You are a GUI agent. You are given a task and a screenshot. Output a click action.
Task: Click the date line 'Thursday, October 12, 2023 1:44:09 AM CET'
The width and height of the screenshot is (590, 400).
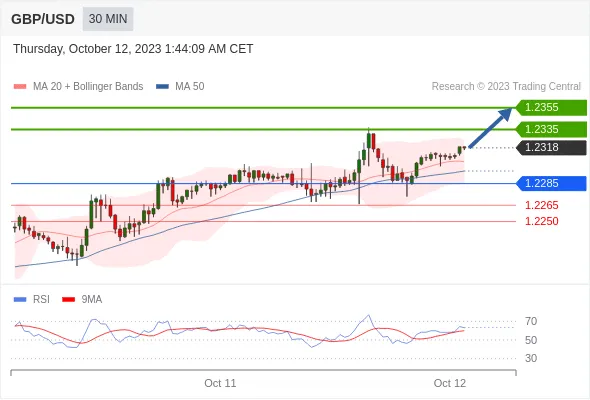(x=133, y=49)
